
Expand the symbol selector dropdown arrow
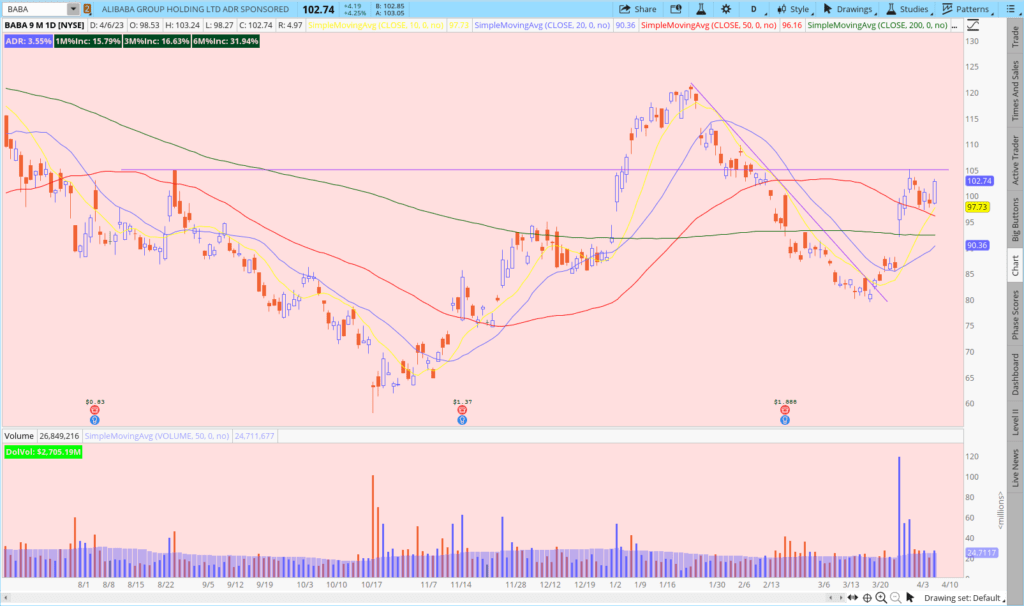coord(73,9)
